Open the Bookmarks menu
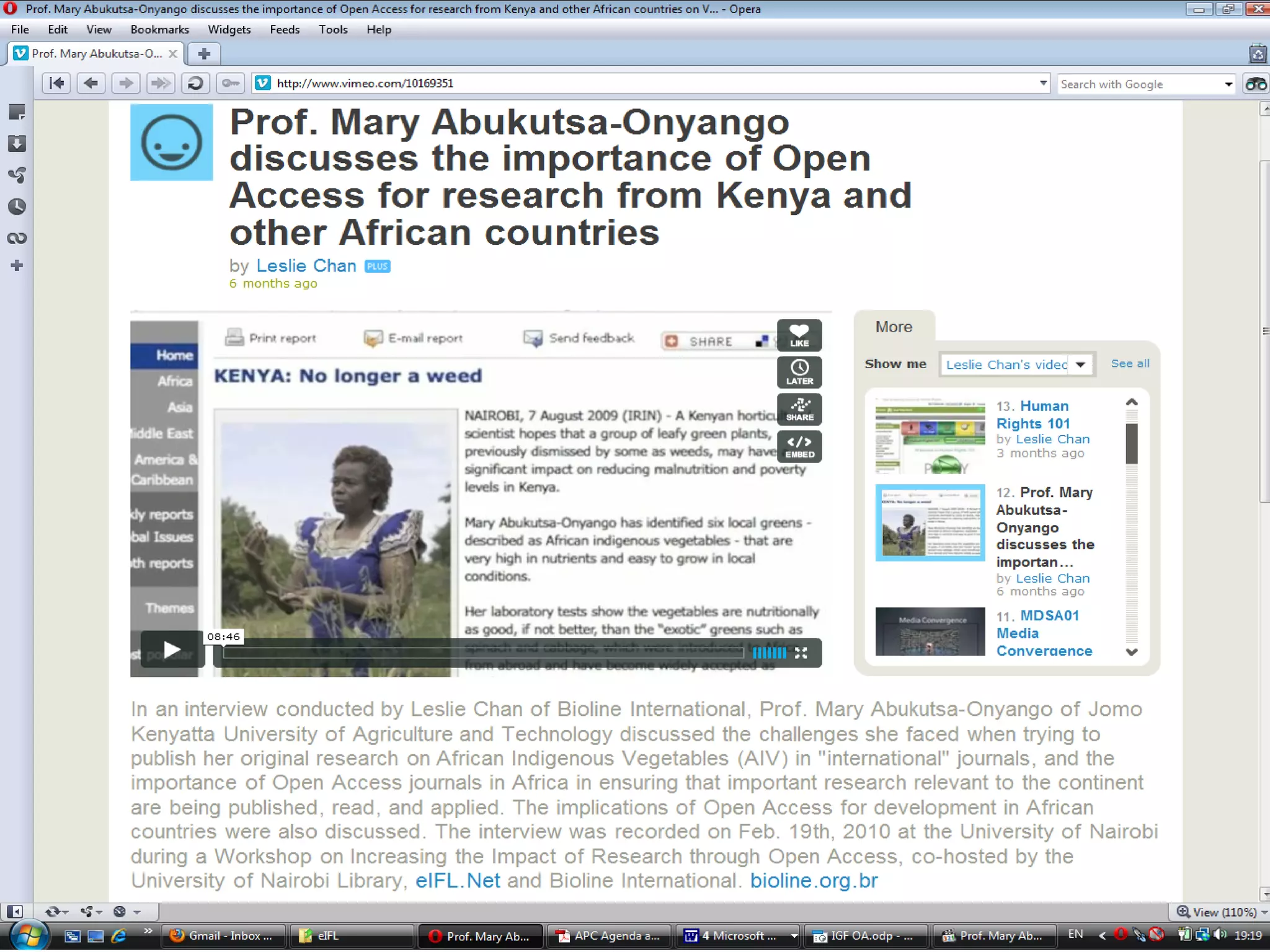This screenshot has height=952, width=1270. 159,30
